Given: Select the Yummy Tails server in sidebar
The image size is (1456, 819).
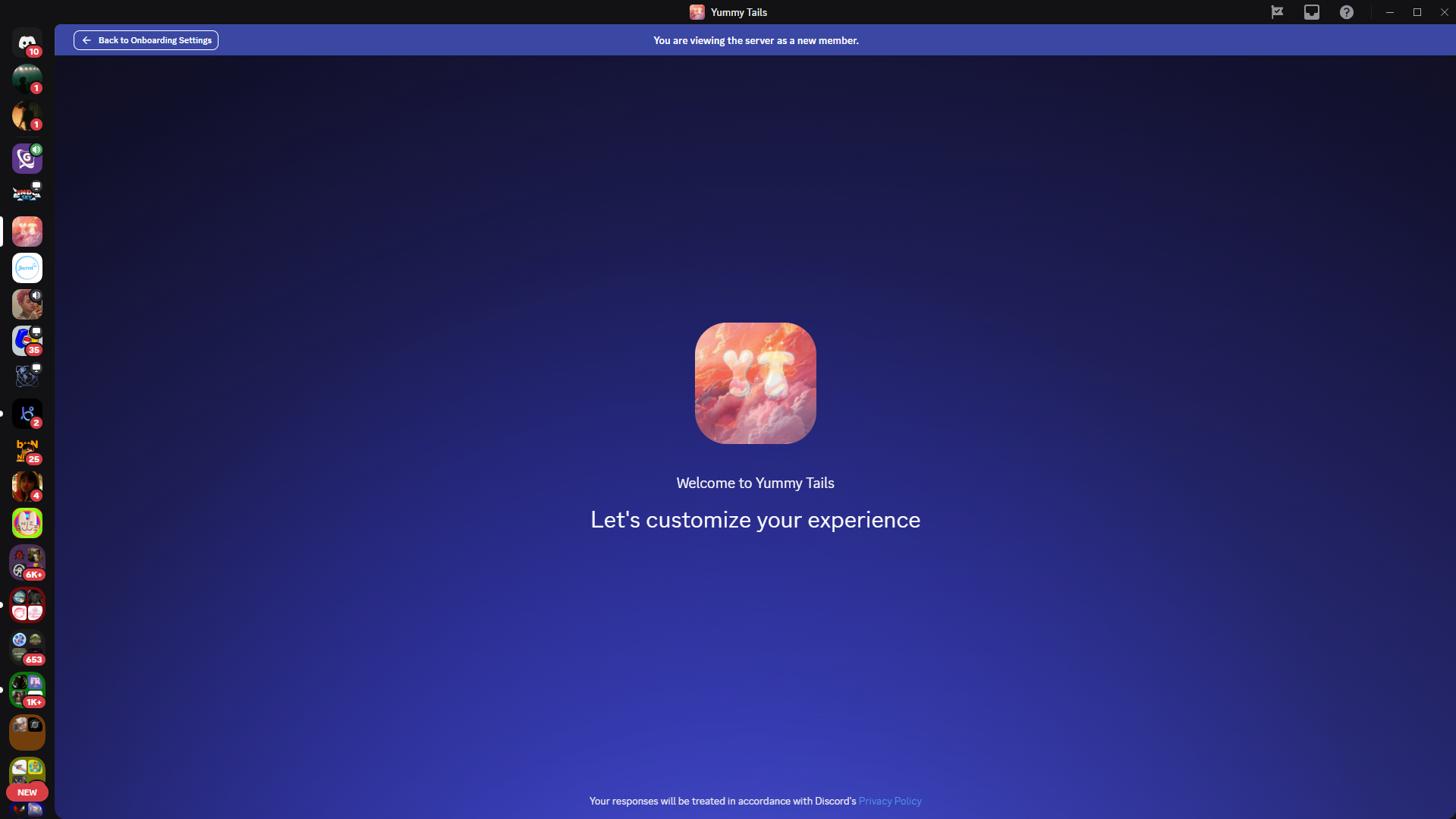Looking at the screenshot, I should (27, 232).
